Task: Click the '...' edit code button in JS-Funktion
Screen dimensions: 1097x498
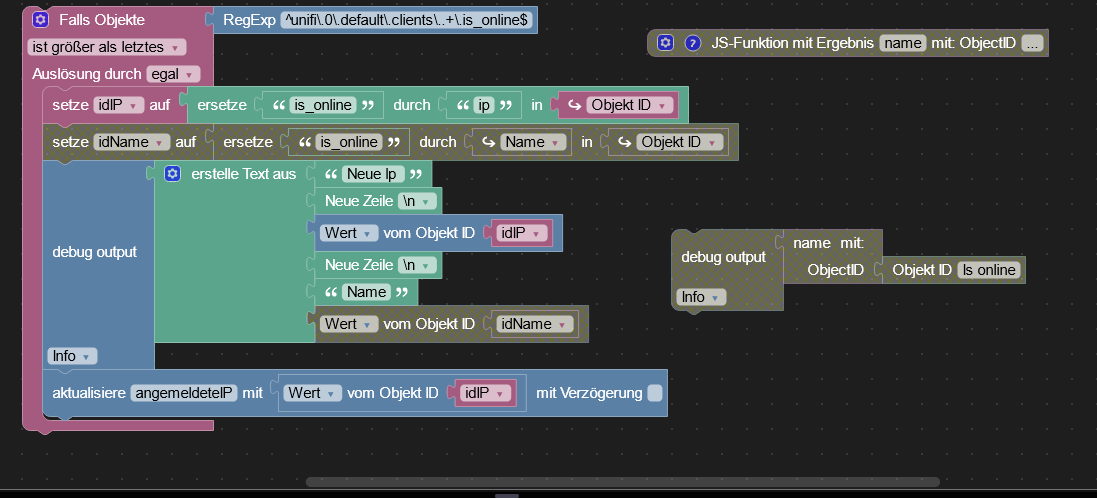Action: click(1032, 43)
